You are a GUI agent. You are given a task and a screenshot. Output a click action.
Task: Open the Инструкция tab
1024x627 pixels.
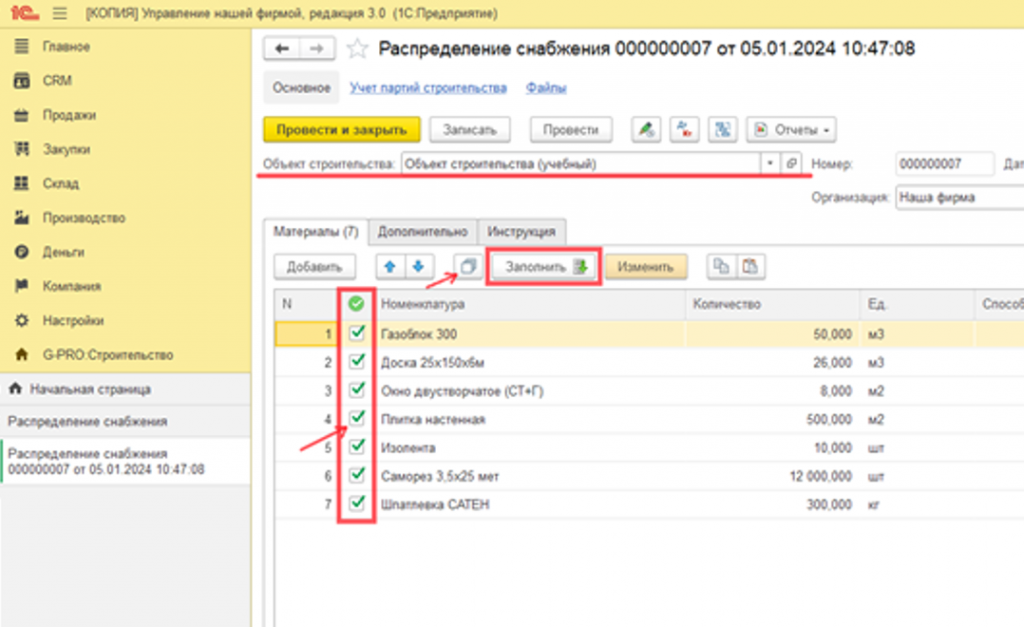522,231
